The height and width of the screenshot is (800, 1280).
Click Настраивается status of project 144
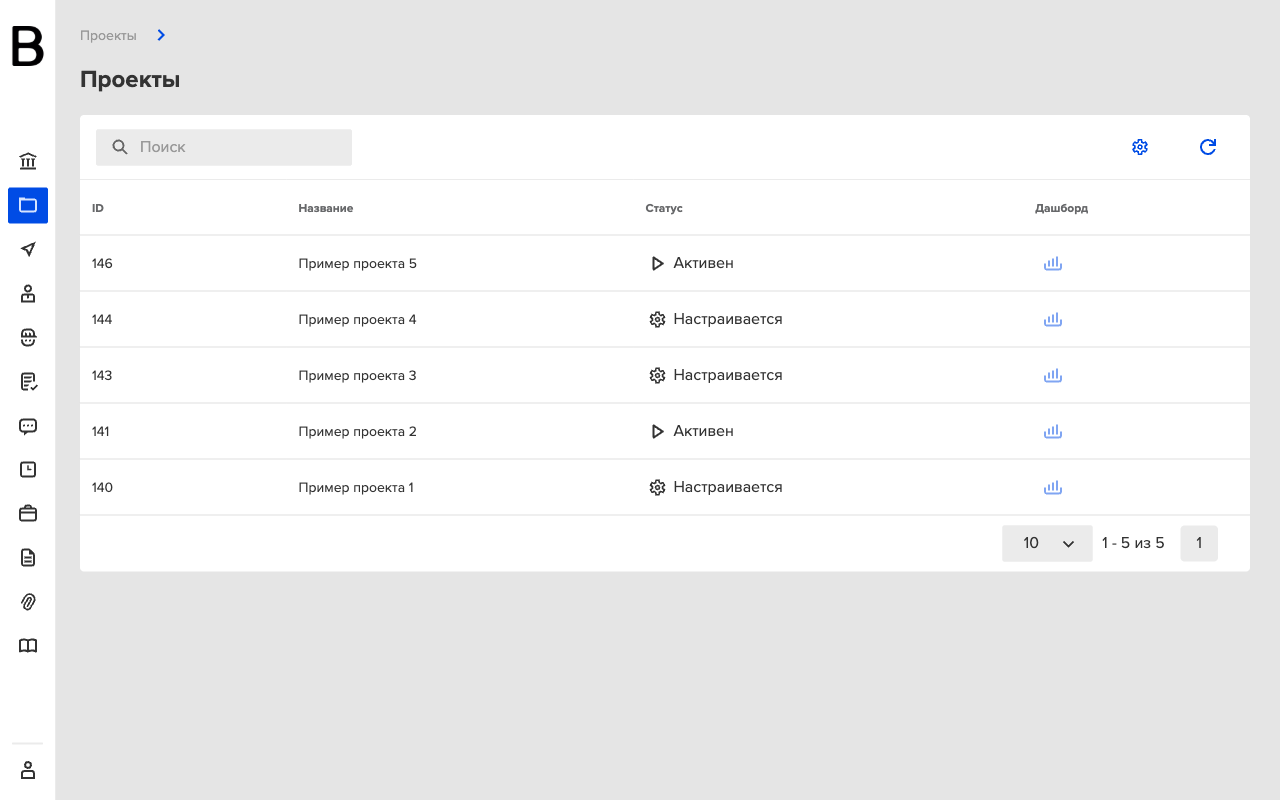point(716,319)
